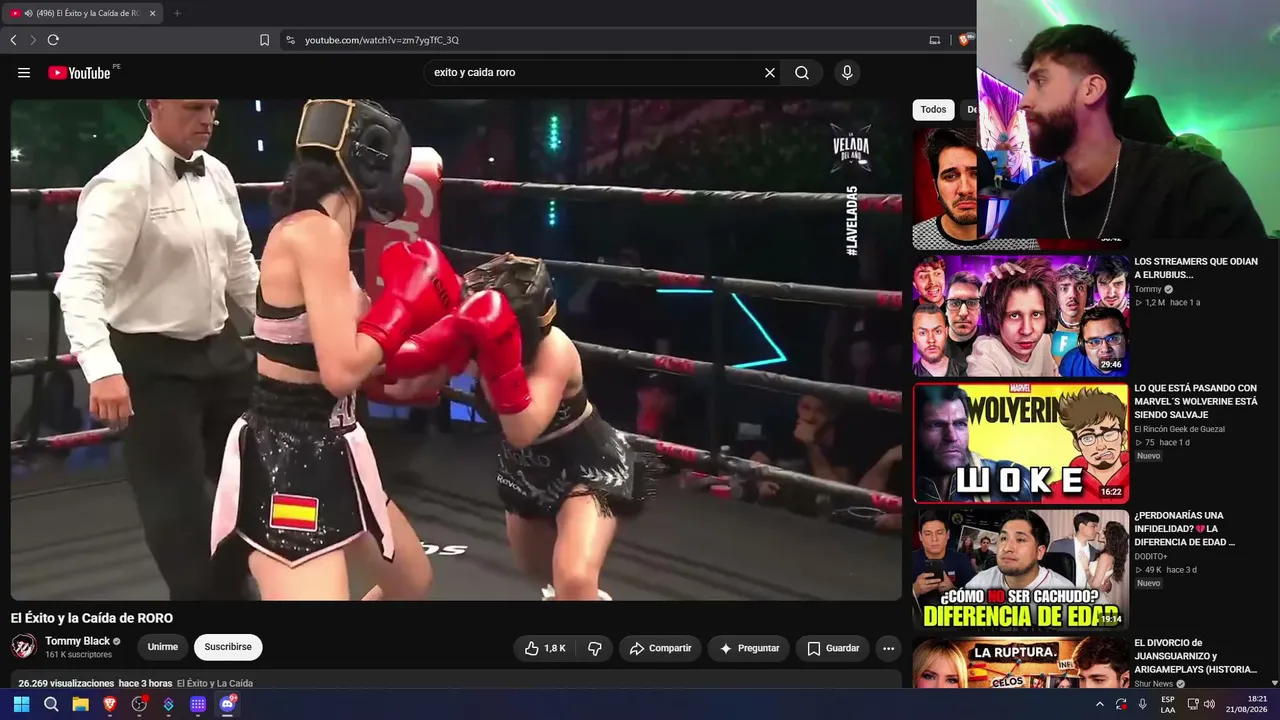
Task: Open Tommy Black channel avatar
Action: pyautogui.click(x=24, y=647)
